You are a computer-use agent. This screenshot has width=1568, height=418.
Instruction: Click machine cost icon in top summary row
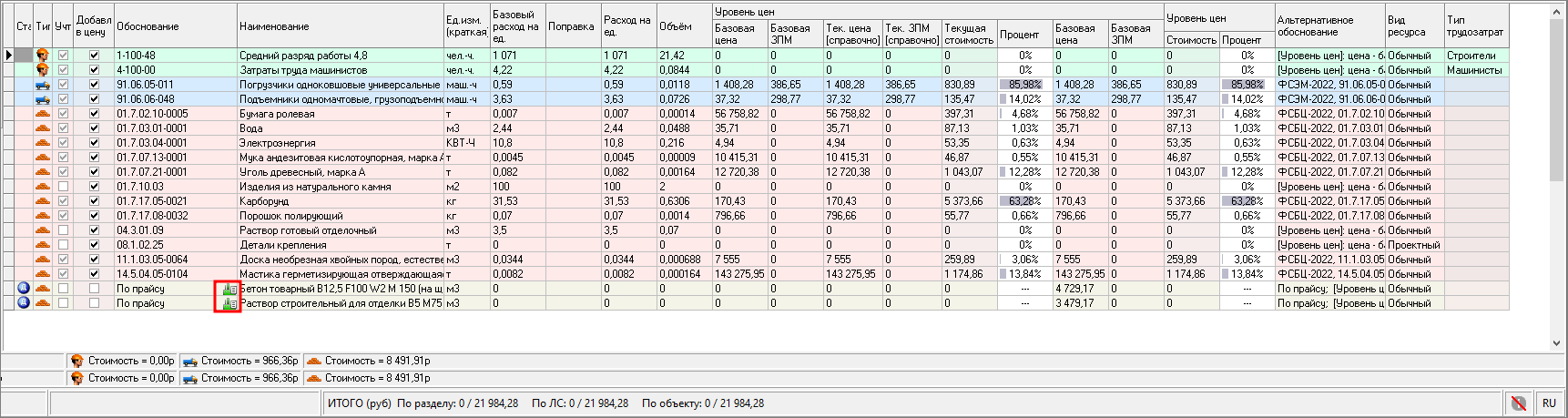coord(190,361)
